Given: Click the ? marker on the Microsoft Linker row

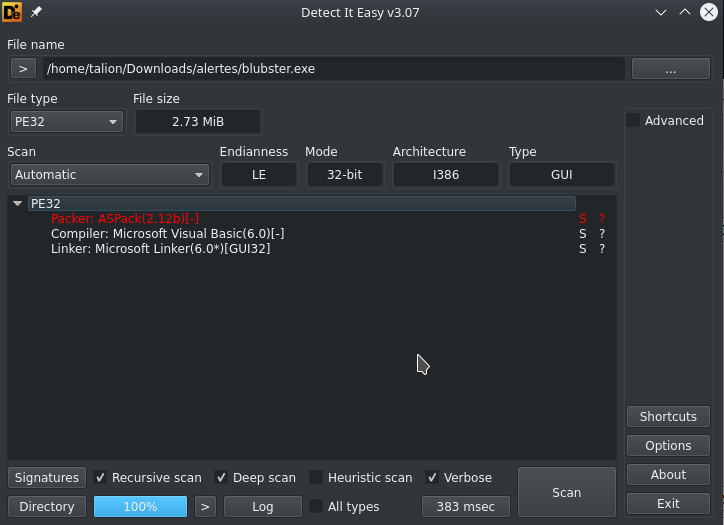Looking at the screenshot, I should (x=602, y=248).
